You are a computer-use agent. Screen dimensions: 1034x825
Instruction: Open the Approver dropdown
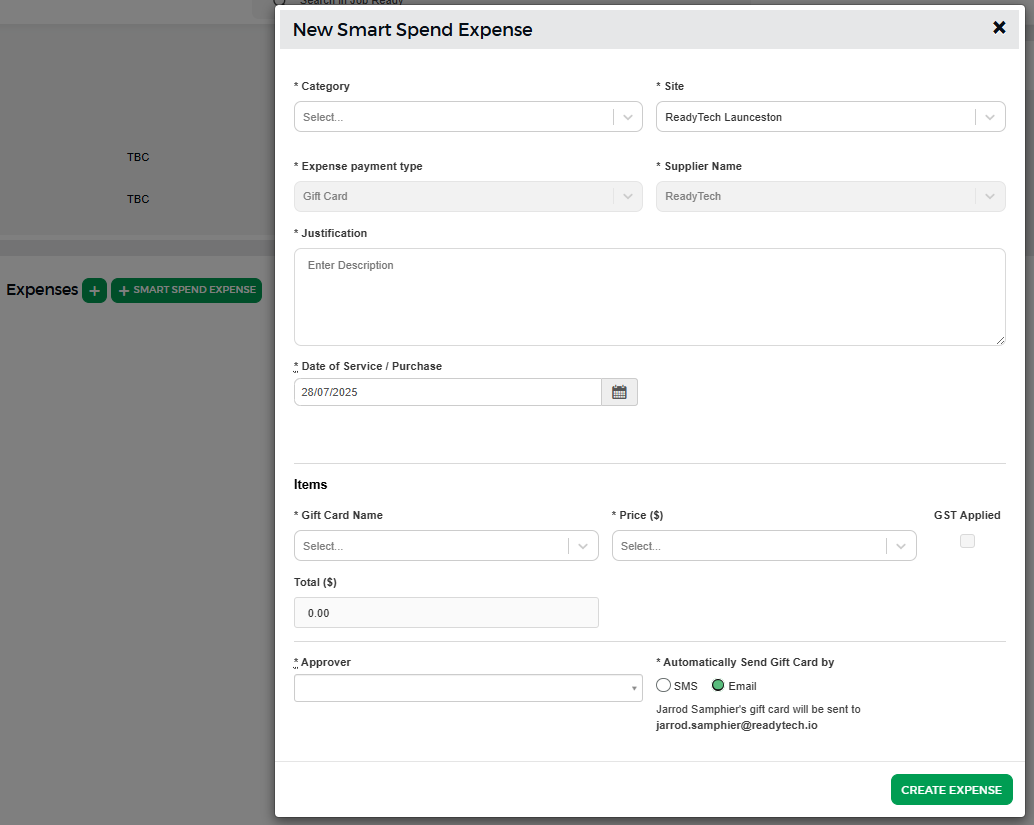tap(468, 688)
